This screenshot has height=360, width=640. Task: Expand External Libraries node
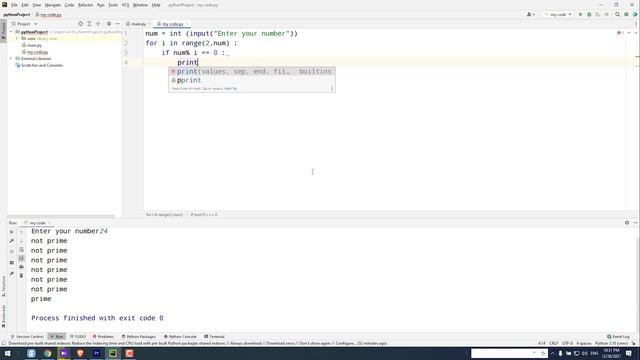11,58
